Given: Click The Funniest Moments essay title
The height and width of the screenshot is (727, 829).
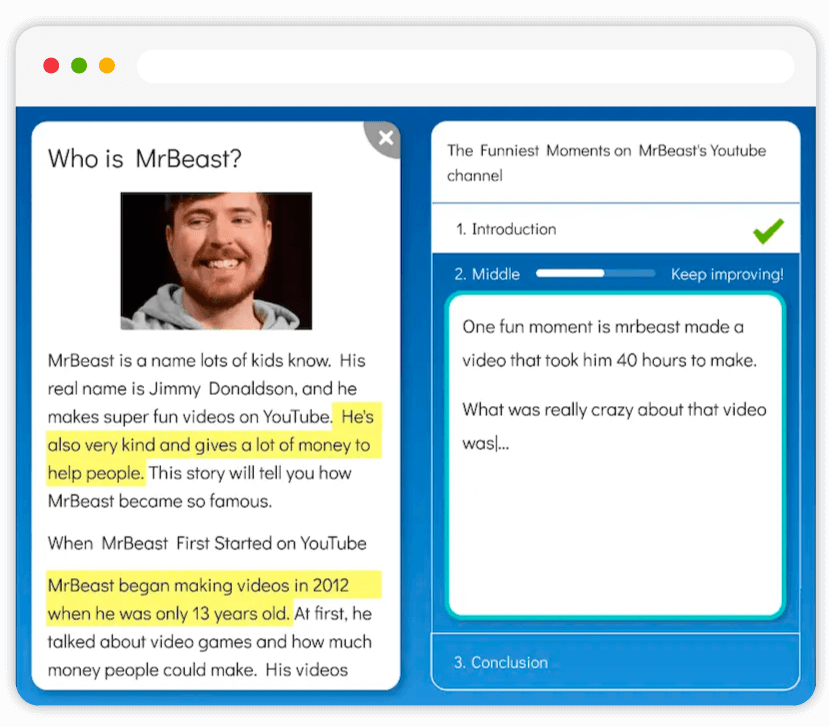Looking at the screenshot, I should [x=606, y=163].
